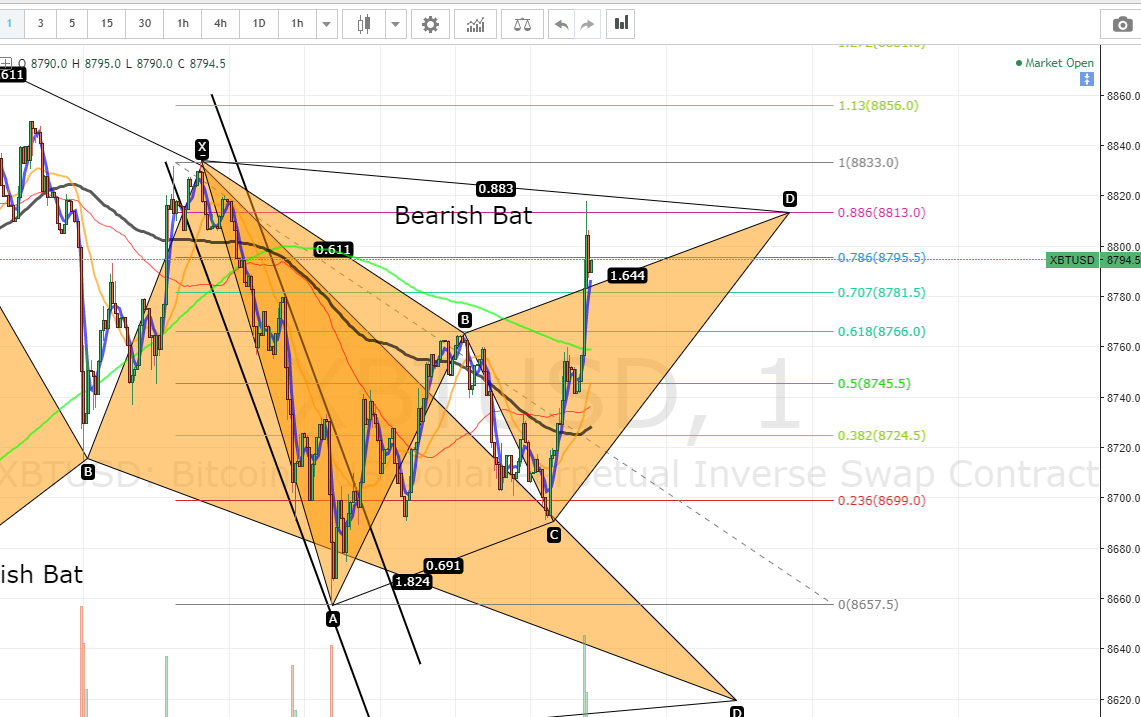Select the 0.883 ratio label
Viewport: 1141px width, 717px height.
click(x=496, y=189)
